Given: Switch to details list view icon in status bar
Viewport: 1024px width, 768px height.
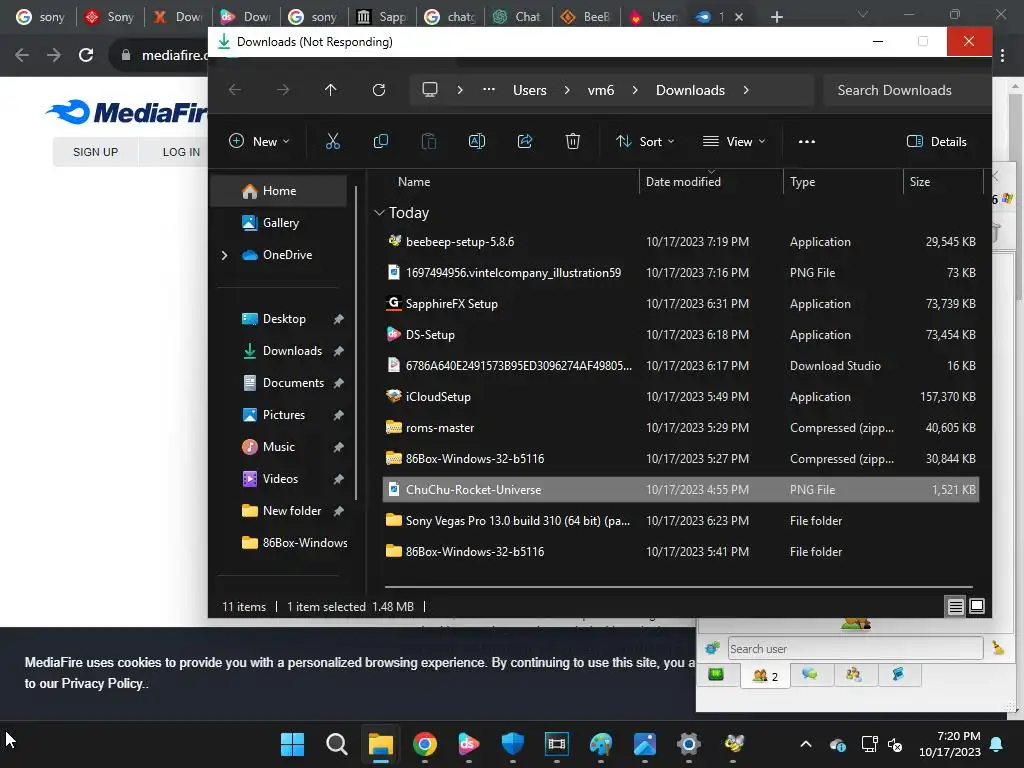Looking at the screenshot, I should pyautogui.click(x=955, y=607).
